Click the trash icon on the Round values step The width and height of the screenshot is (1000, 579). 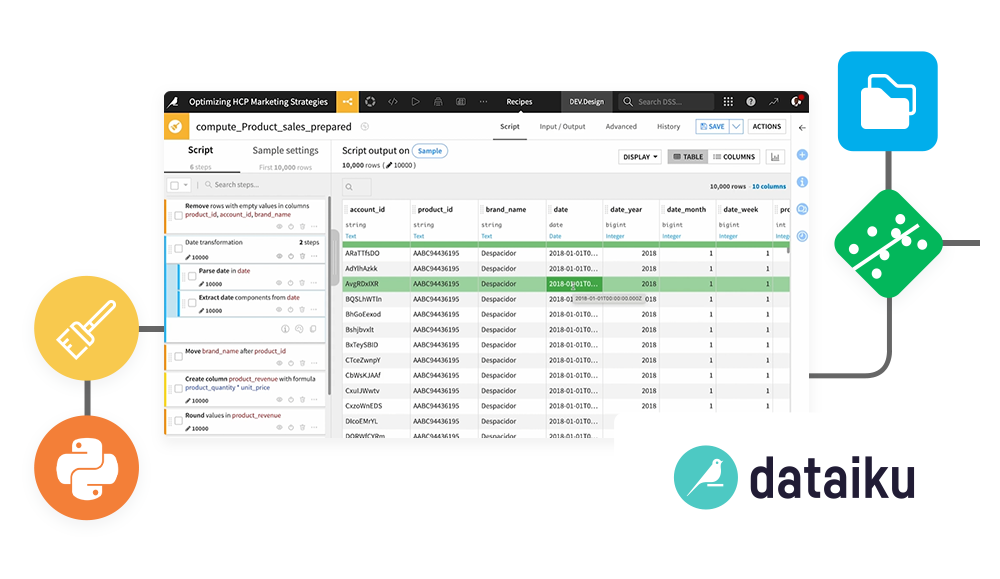tap(302, 427)
